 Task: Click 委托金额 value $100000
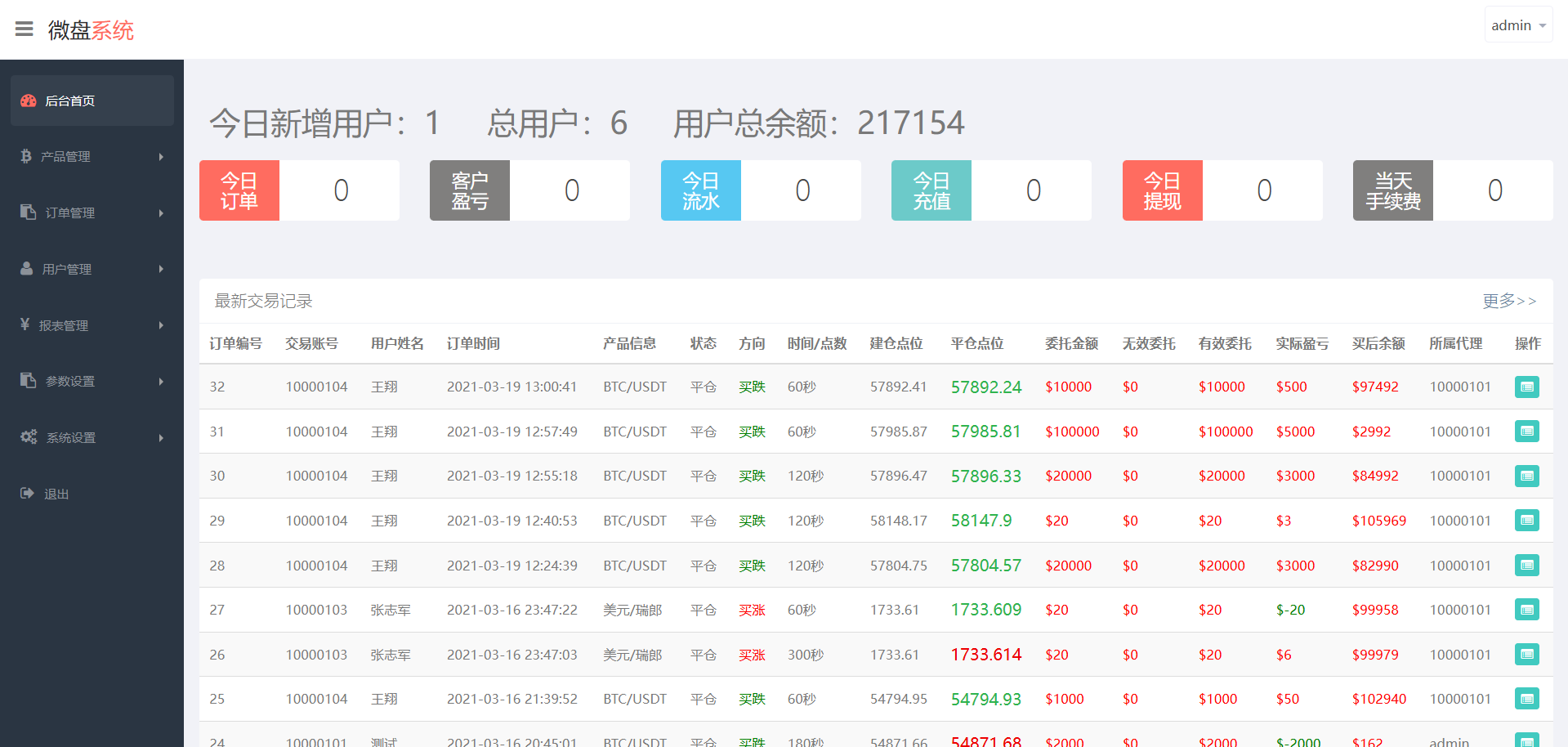(x=1072, y=432)
